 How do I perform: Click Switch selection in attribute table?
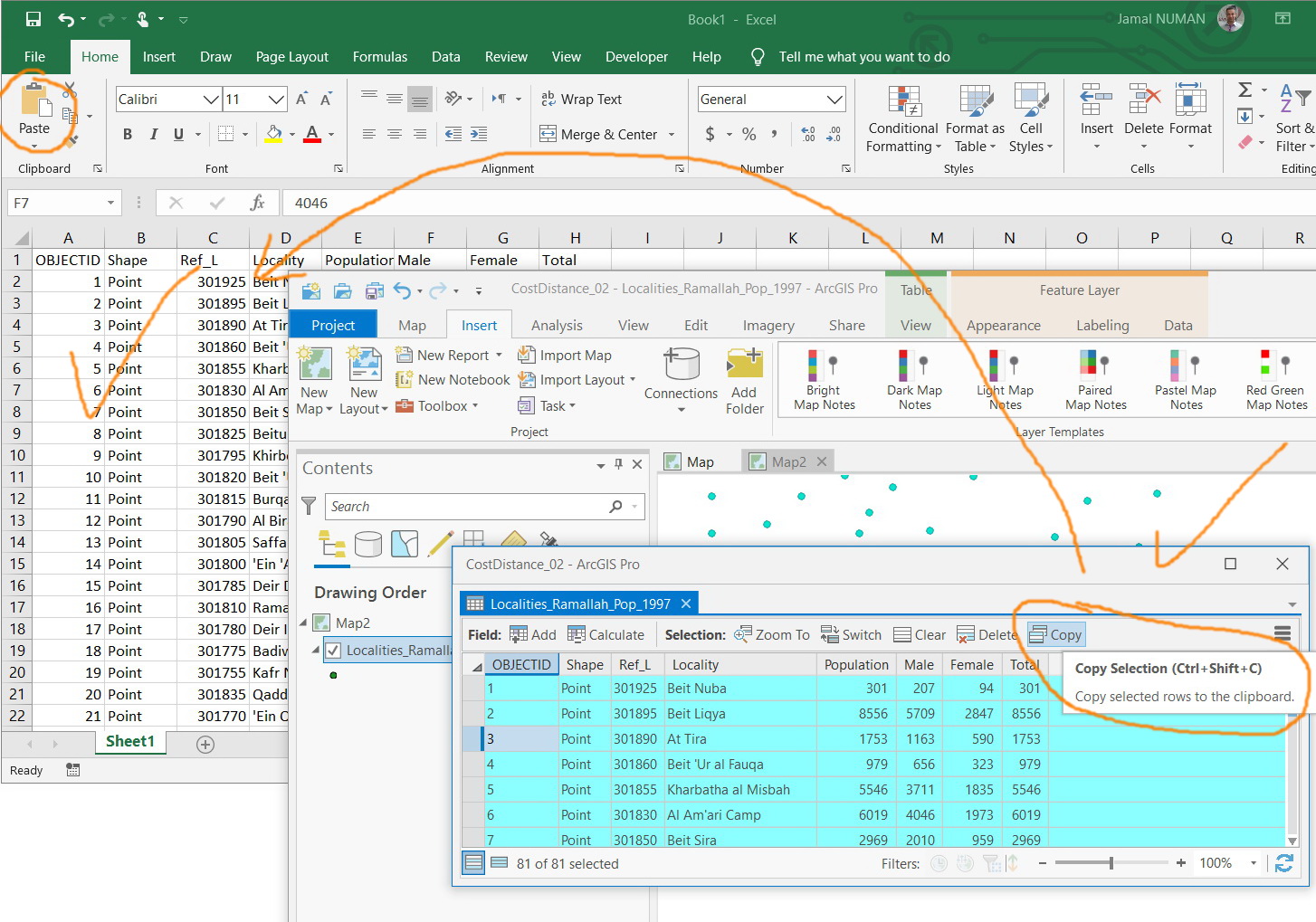click(851, 635)
